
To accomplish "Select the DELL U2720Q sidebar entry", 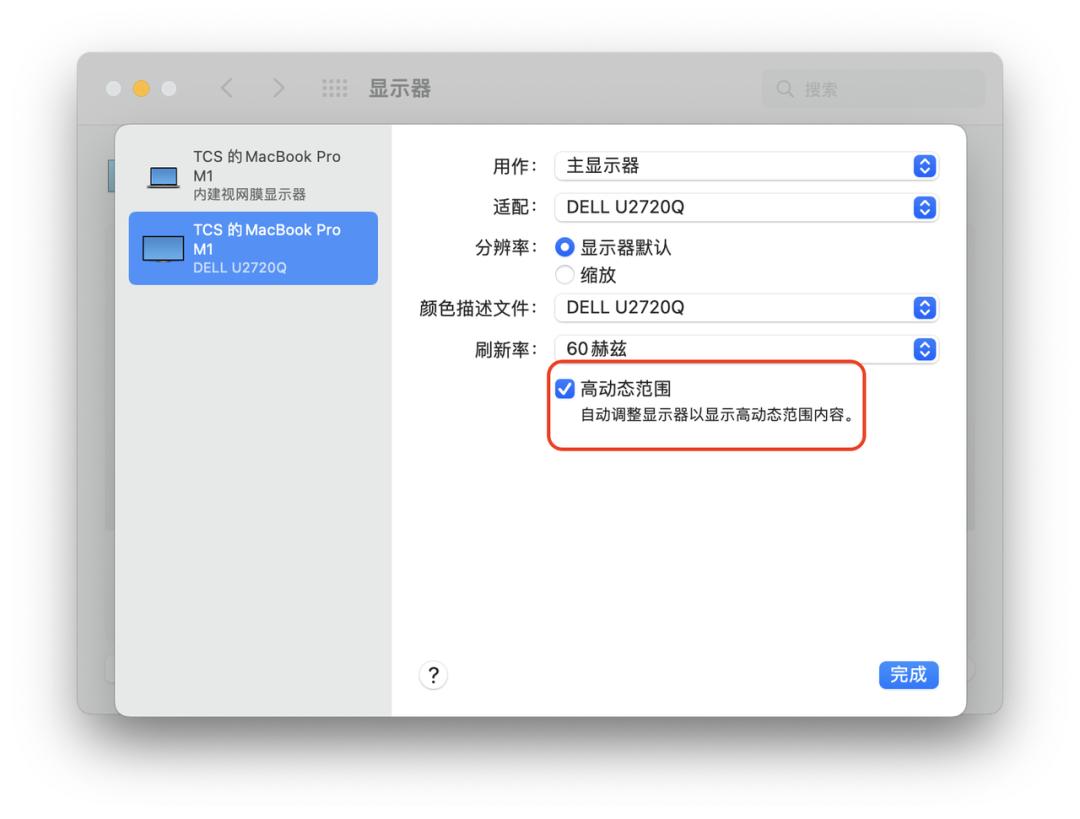I will click(x=253, y=248).
